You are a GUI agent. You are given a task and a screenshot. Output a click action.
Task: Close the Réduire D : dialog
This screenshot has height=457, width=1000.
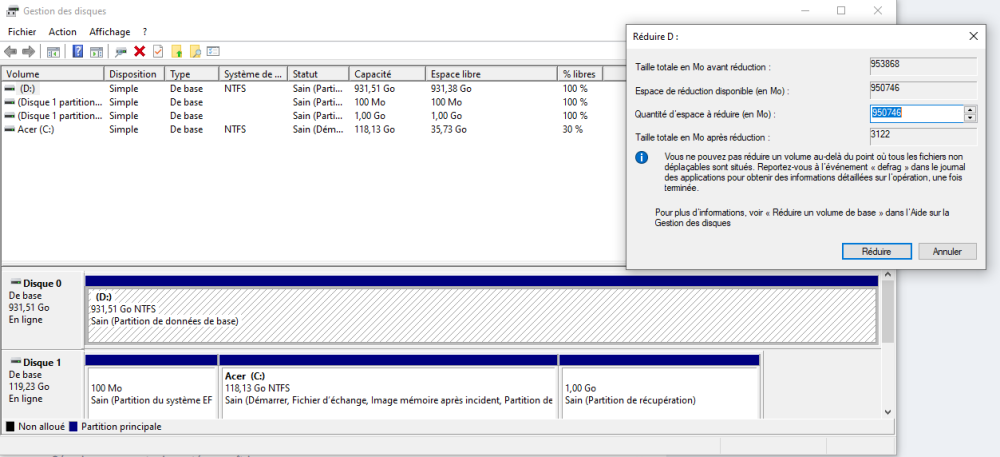pyautogui.click(x=973, y=36)
